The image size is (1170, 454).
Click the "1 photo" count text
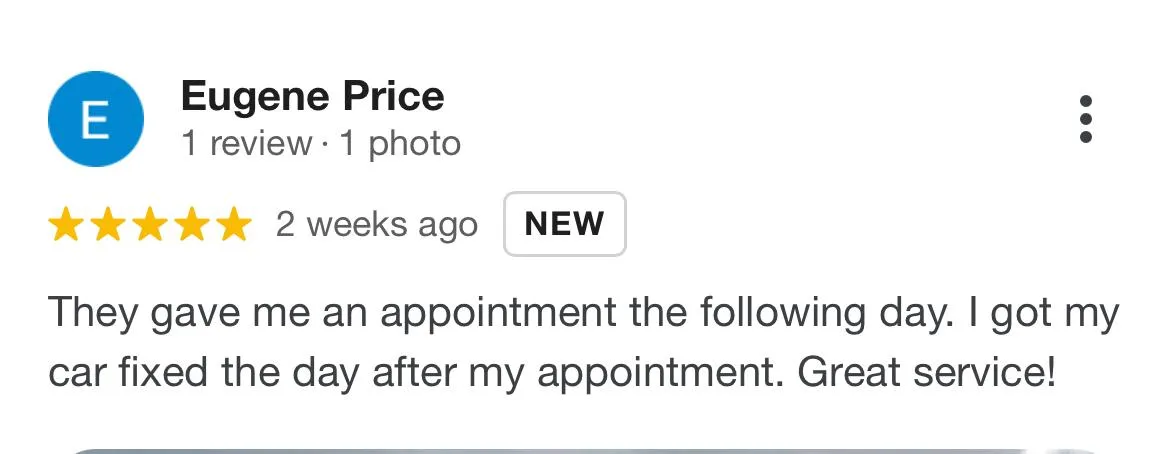coord(400,144)
